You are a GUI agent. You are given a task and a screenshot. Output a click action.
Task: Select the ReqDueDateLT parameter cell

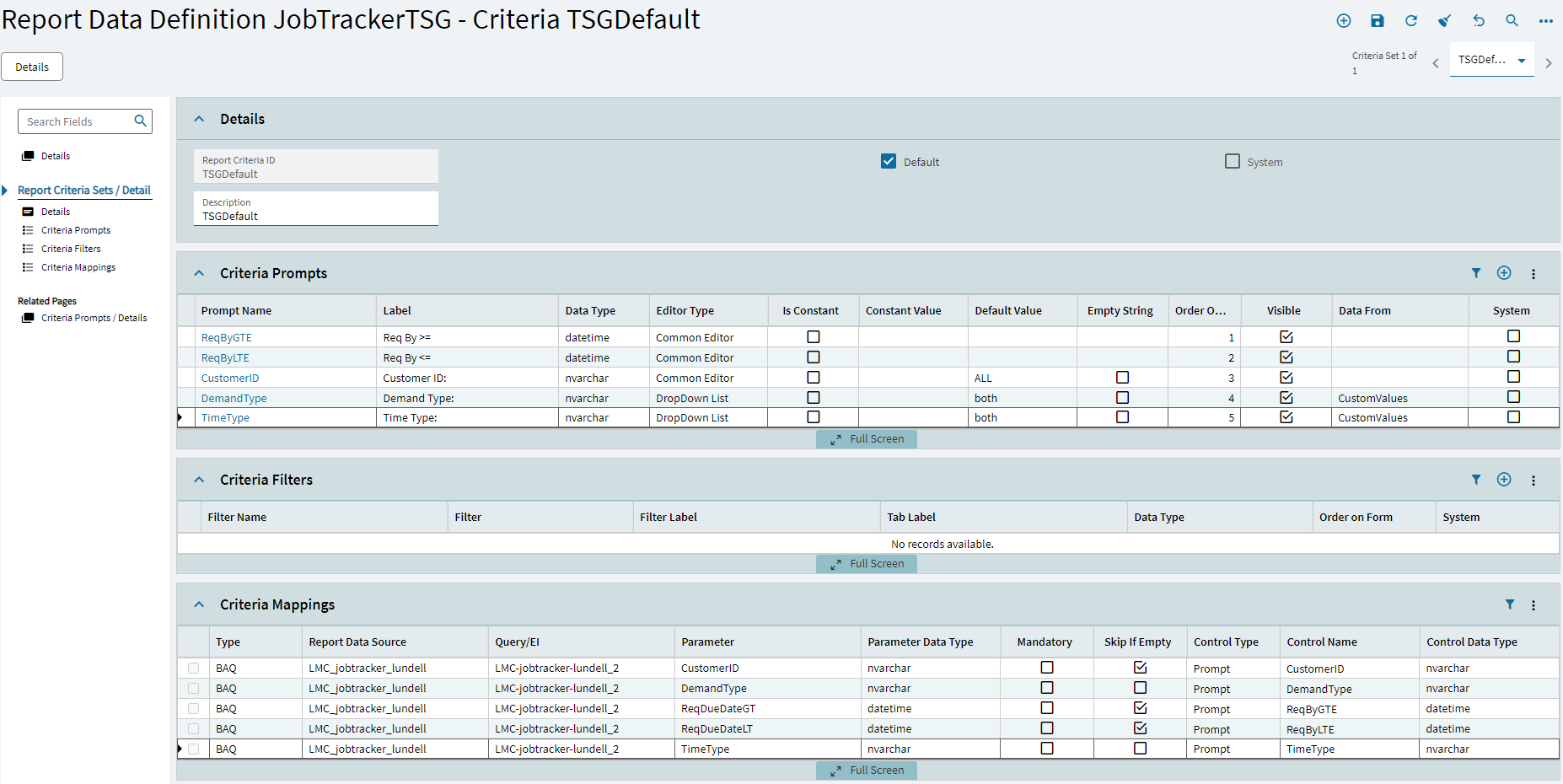pyautogui.click(x=767, y=728)
